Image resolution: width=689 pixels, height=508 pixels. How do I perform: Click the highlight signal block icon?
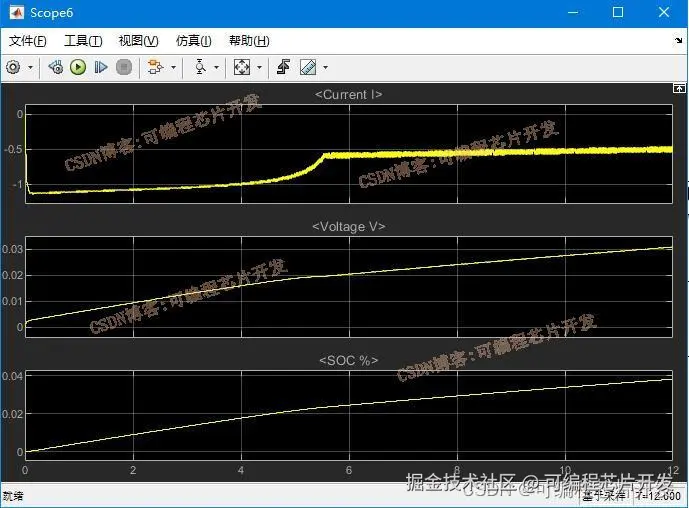155,68
